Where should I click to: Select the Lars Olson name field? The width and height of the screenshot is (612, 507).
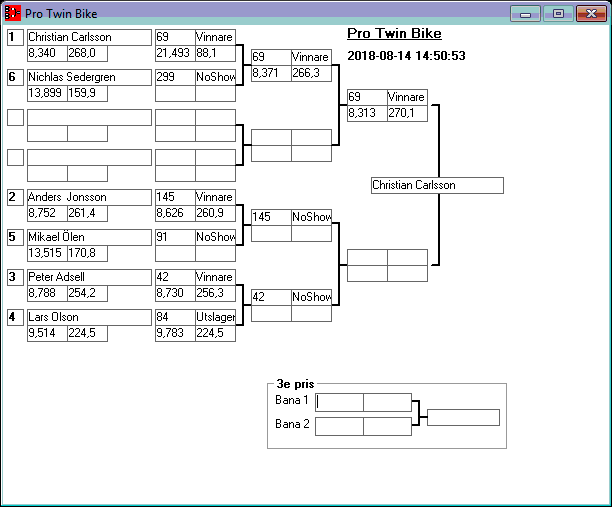[89, 317]
